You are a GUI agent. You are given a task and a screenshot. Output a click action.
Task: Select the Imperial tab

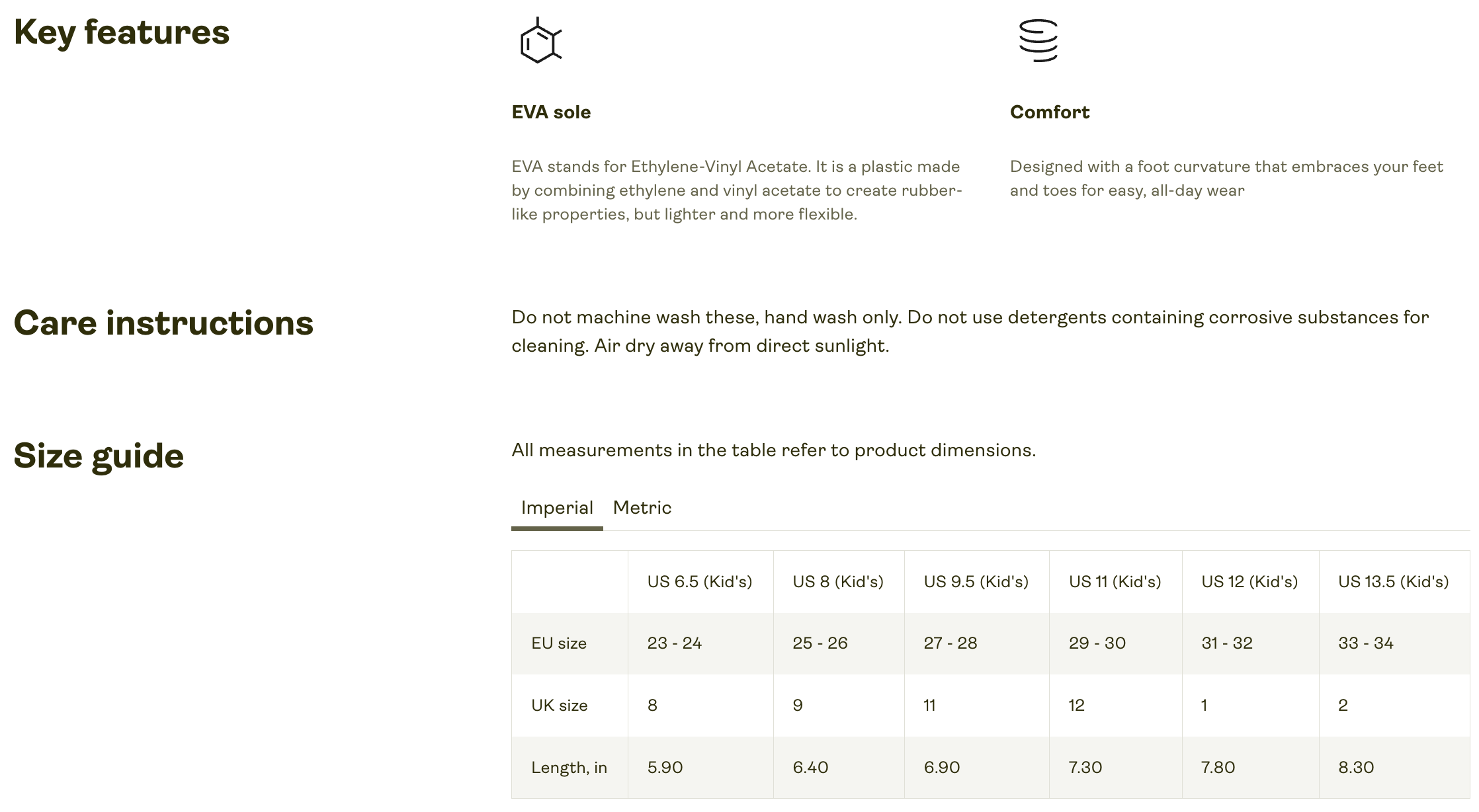557,508
